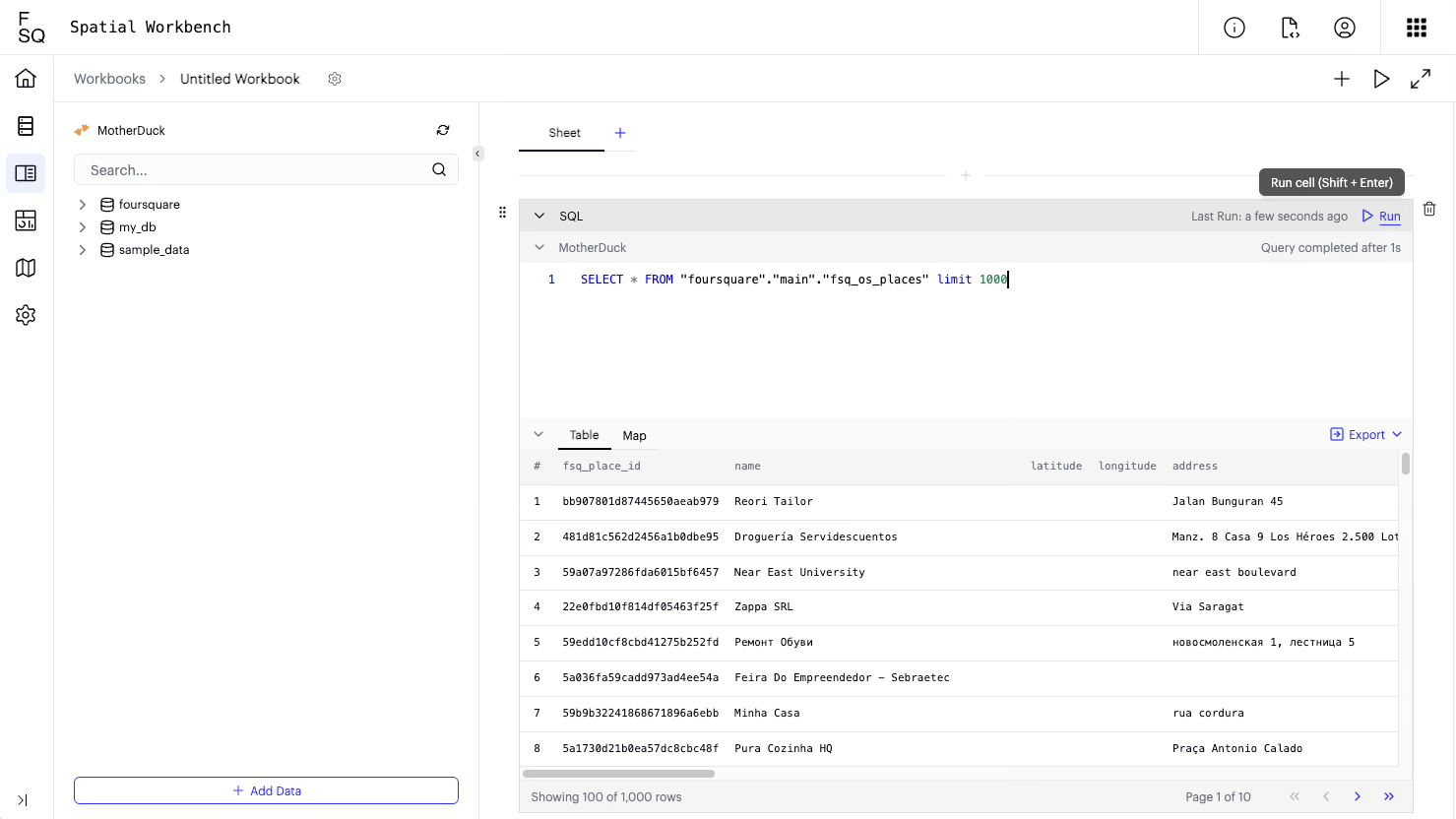Go to Workbooks breadcrumb
1456x819 pixels.
tap(109, 79)
